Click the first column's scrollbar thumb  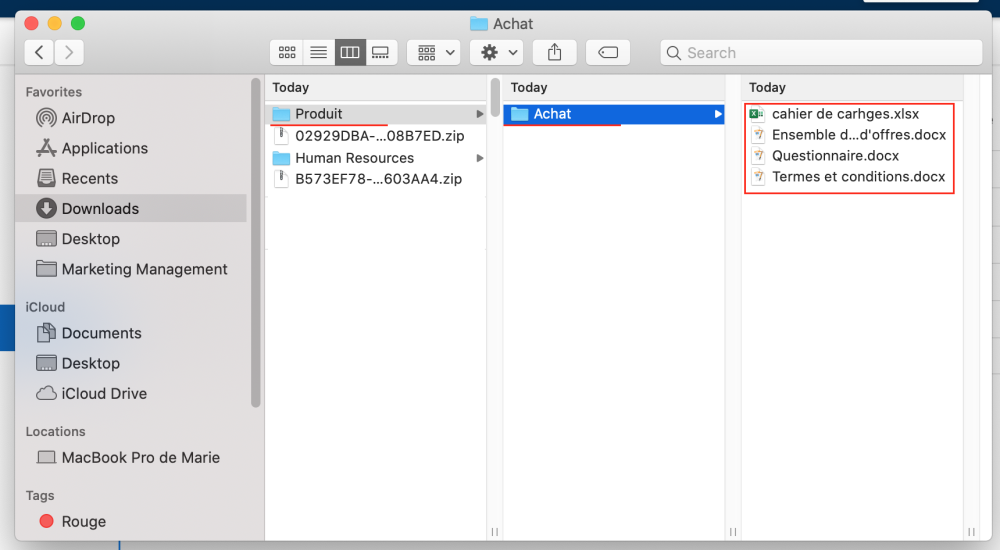(495, 98)
